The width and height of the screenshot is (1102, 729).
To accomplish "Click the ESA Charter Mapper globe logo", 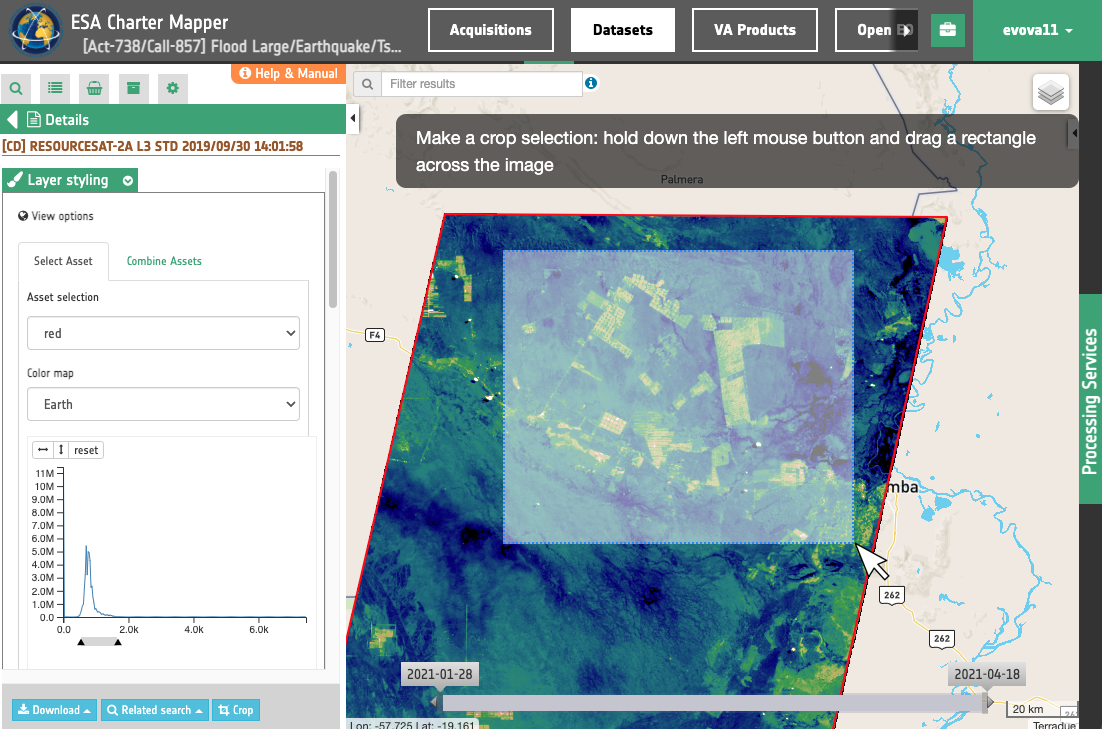I will point(35,30).
